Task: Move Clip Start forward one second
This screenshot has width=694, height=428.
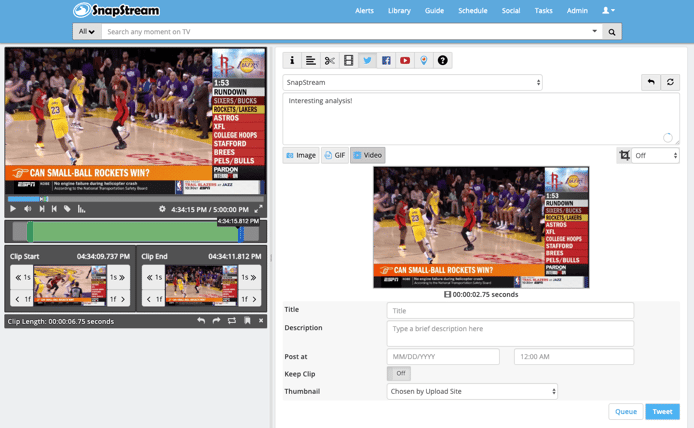Action: 118,278
